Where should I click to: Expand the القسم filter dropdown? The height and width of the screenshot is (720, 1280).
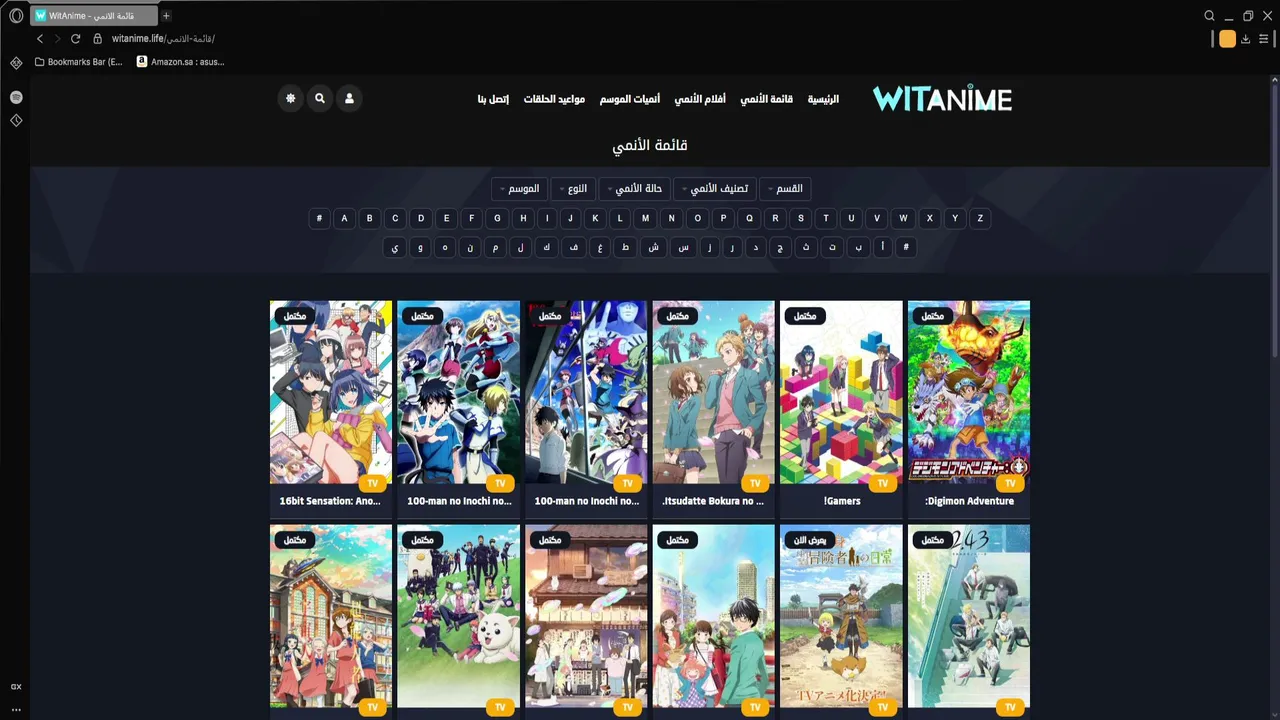[x=785, y=189]
